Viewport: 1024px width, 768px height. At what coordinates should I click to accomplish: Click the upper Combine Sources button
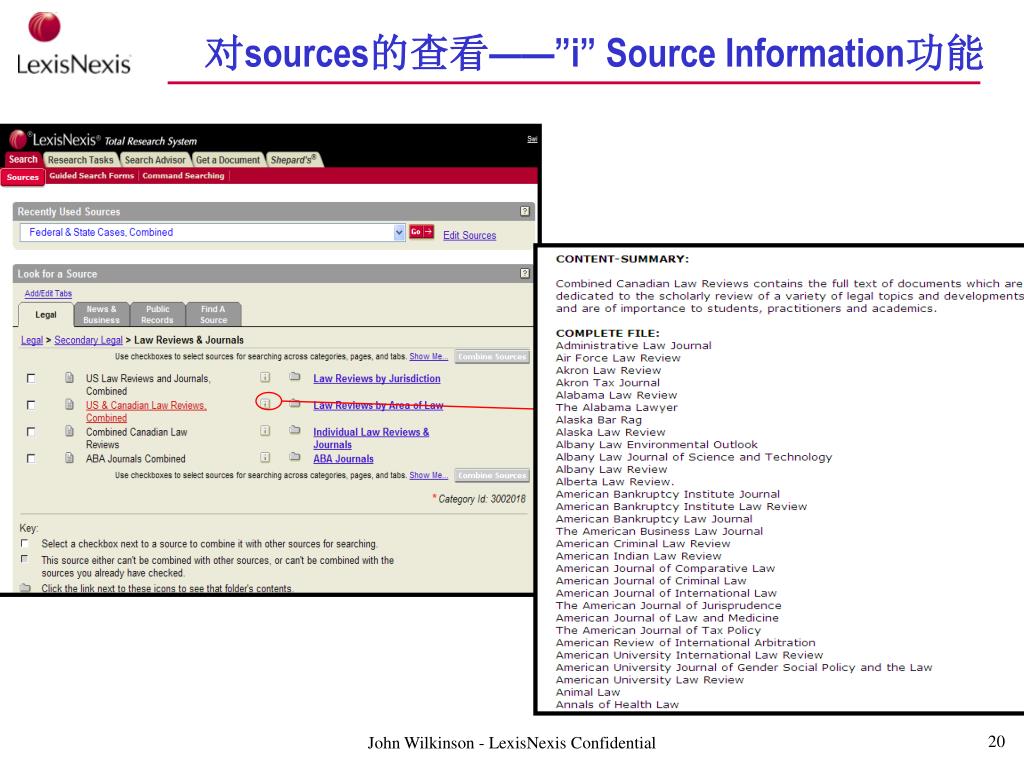(492, 357)
